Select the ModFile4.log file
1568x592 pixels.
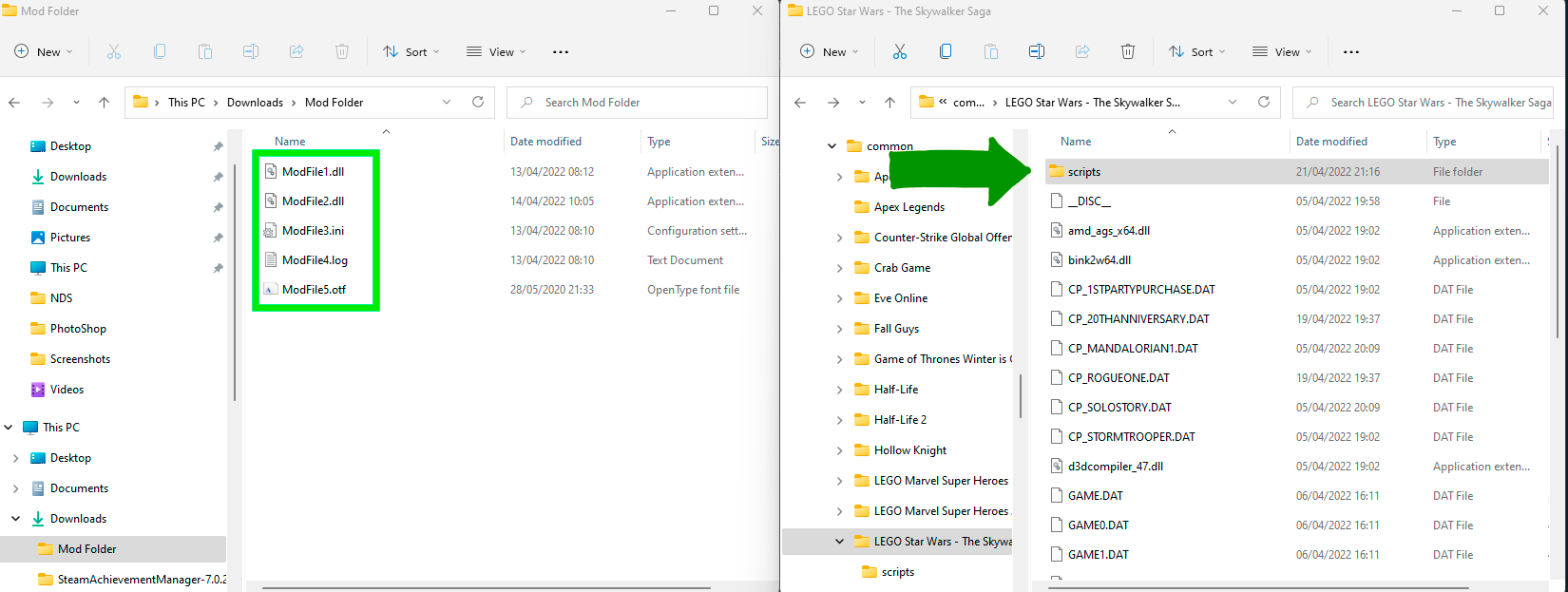click(x=315, y=260)
